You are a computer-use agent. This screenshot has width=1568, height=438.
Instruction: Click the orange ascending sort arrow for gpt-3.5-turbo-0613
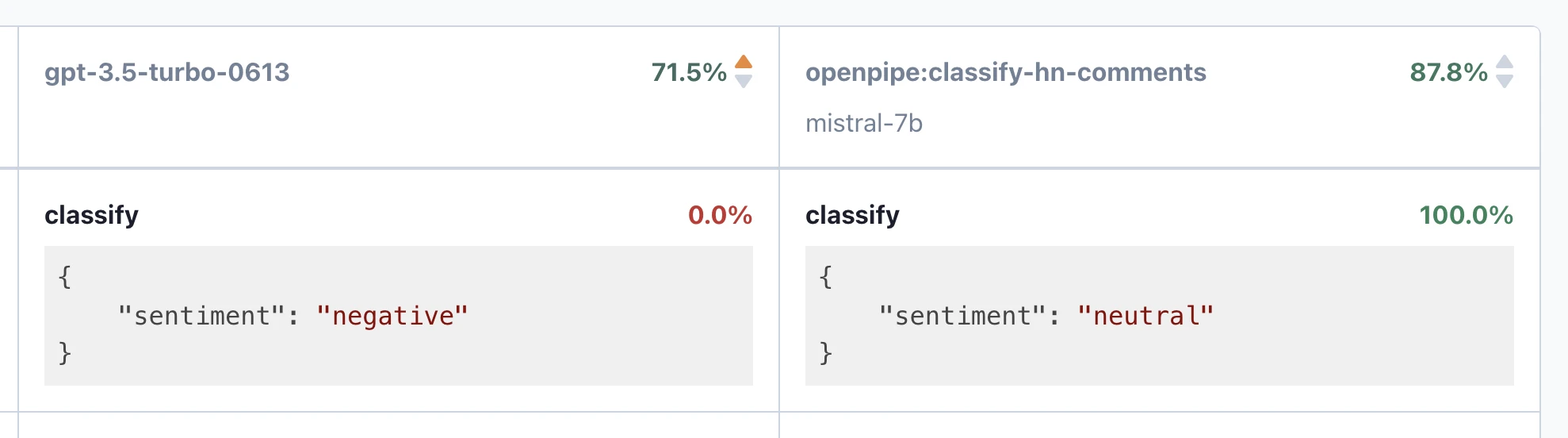744,62
